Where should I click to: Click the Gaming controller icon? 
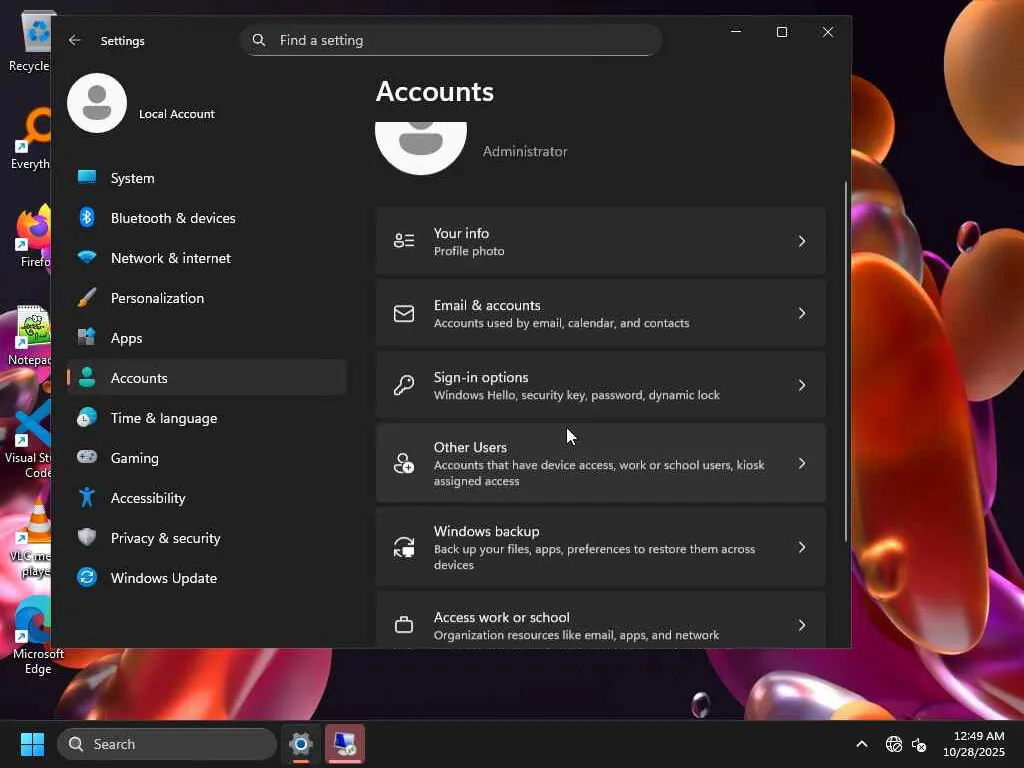[87, 457]
